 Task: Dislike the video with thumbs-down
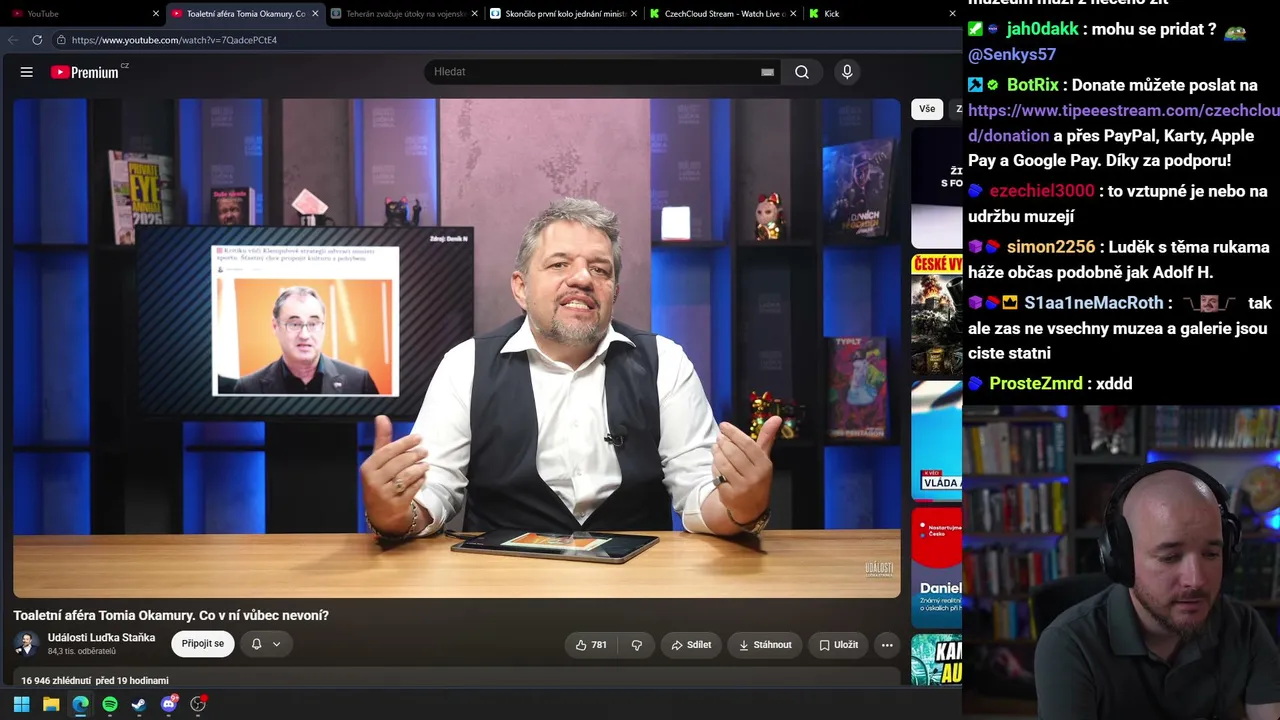636,645
